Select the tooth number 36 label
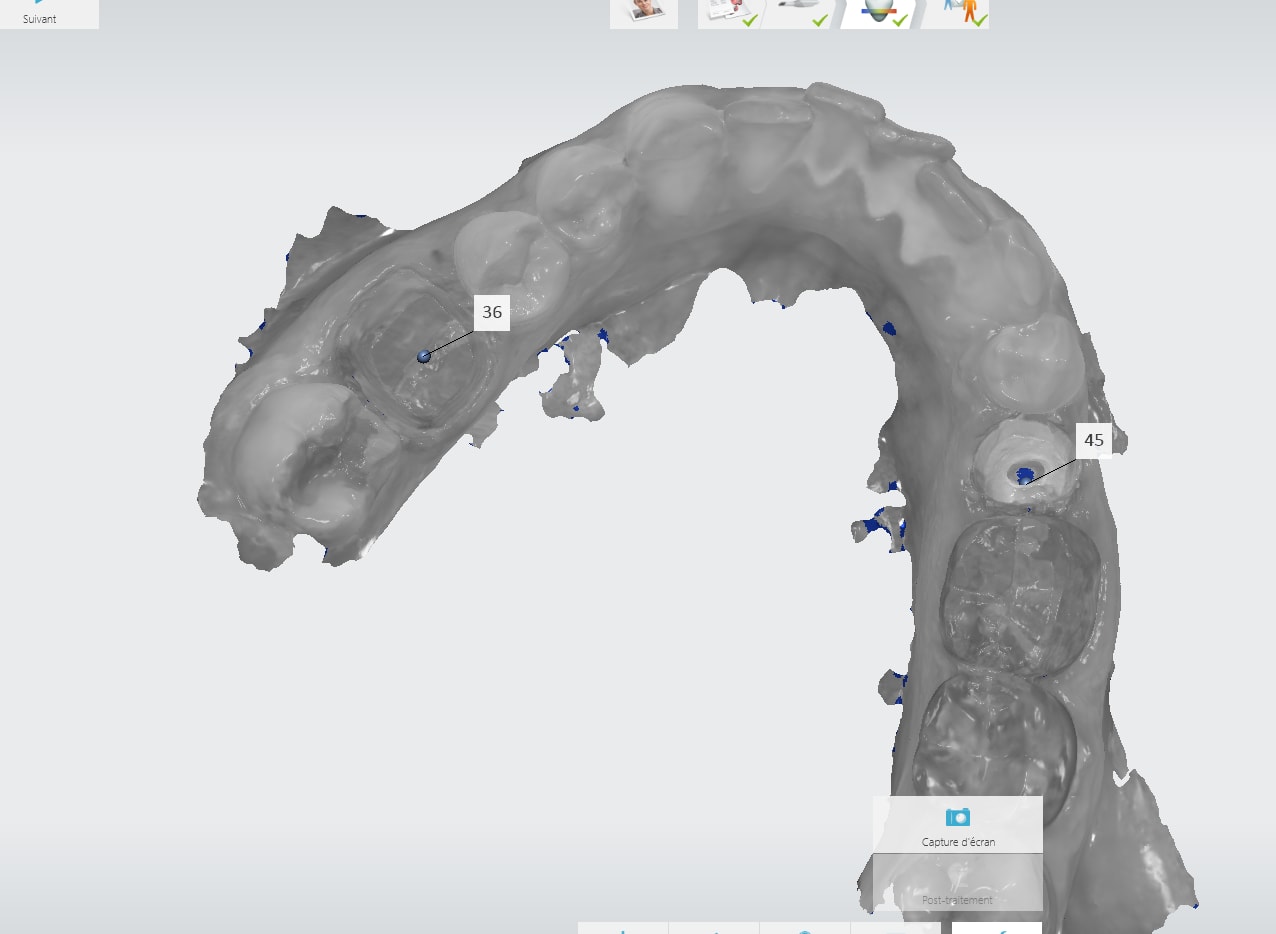 point(492,312)
